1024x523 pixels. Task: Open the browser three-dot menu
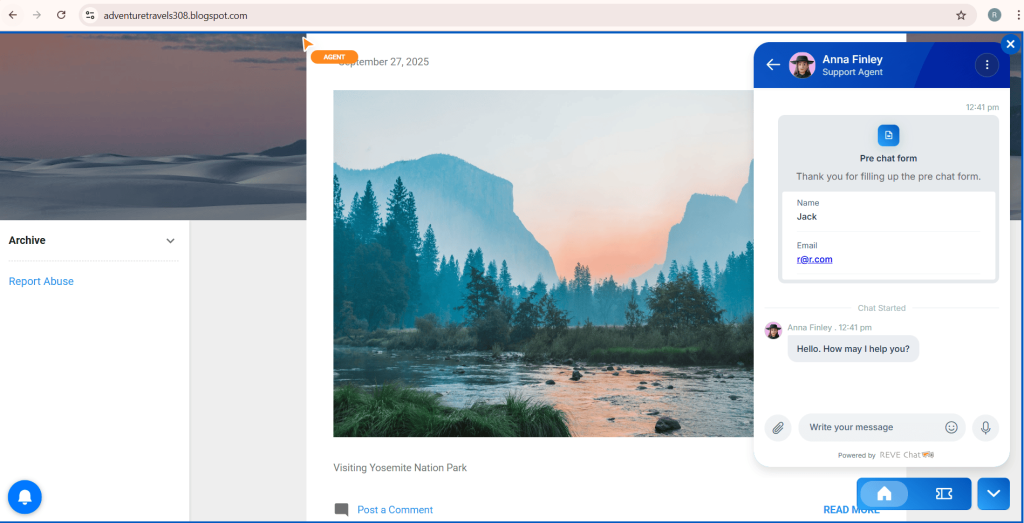pyautogui.click(x=1018, y=15)
